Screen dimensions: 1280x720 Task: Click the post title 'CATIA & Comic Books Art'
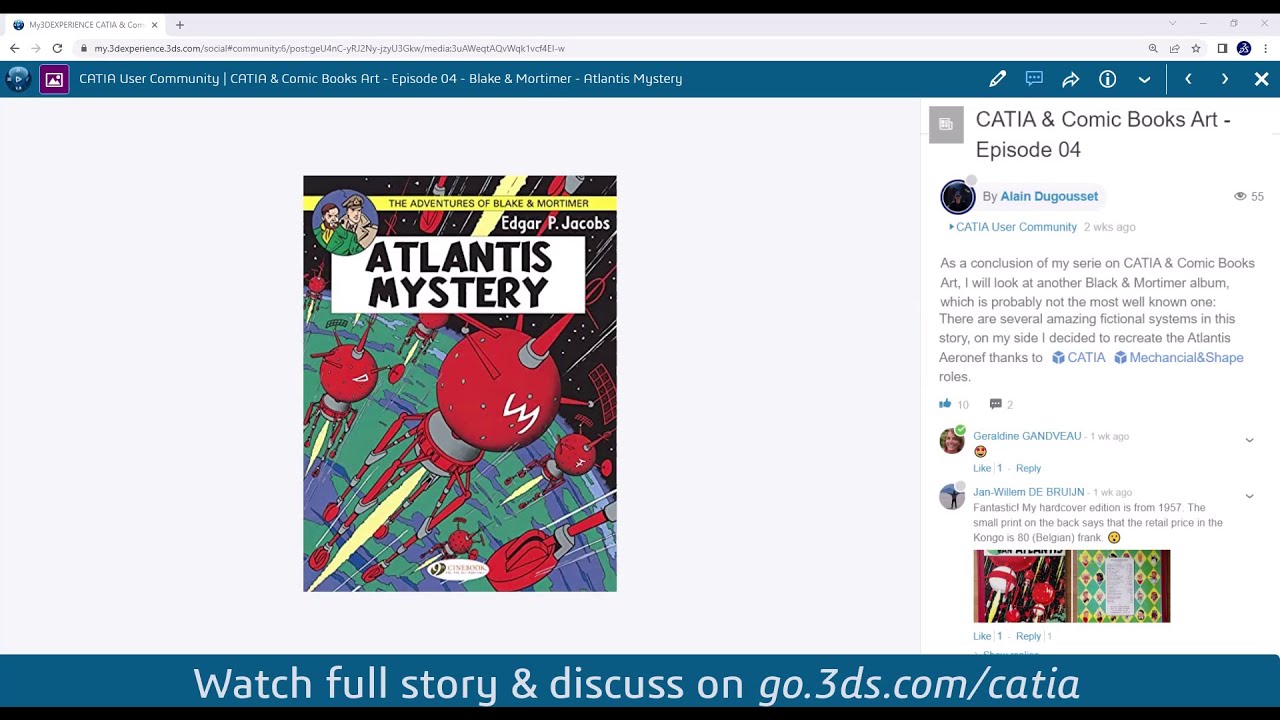click(1103, 134)
